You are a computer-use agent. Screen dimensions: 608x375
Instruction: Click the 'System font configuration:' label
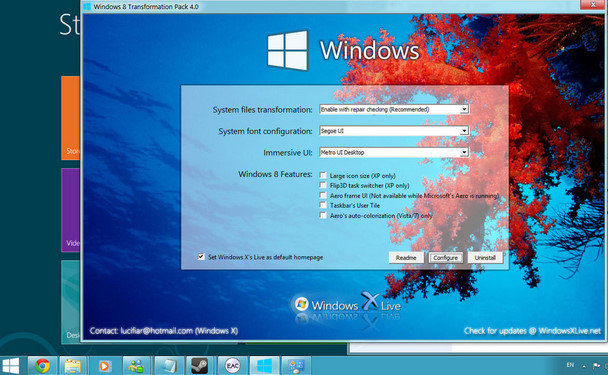point(265,131)
